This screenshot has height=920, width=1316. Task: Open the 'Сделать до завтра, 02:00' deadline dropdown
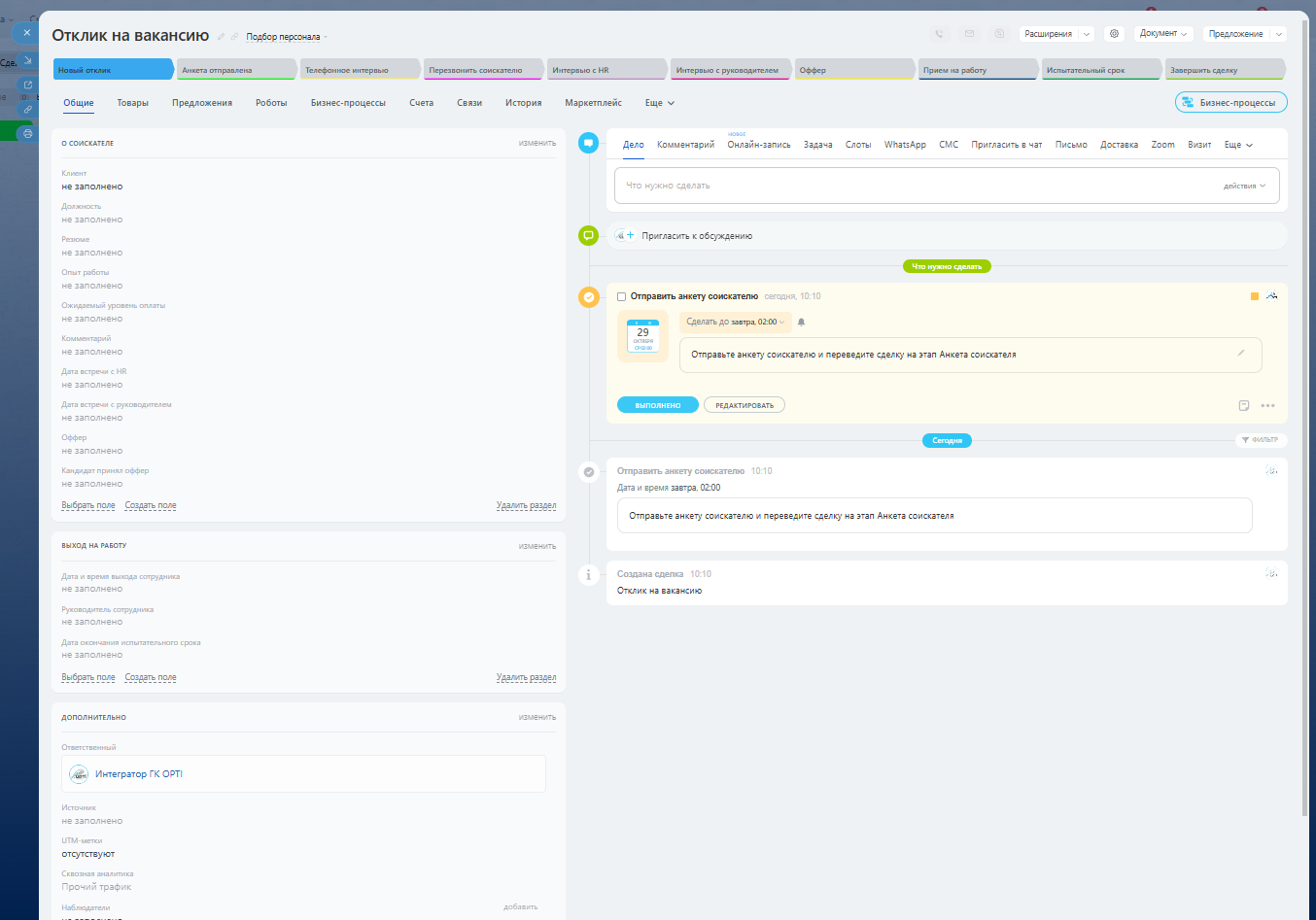pyautogui.click(x=735, y=322)
